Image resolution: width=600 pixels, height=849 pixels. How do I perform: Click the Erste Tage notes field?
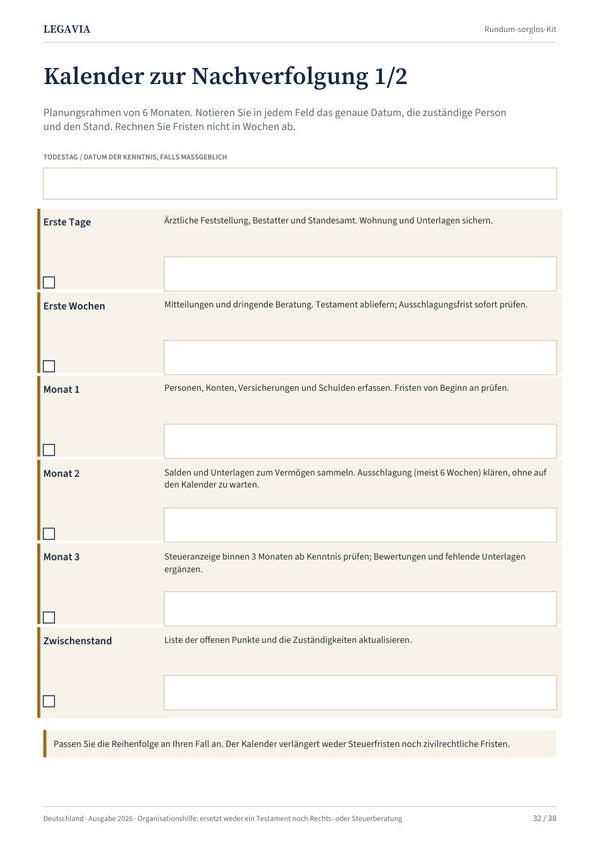360,274
